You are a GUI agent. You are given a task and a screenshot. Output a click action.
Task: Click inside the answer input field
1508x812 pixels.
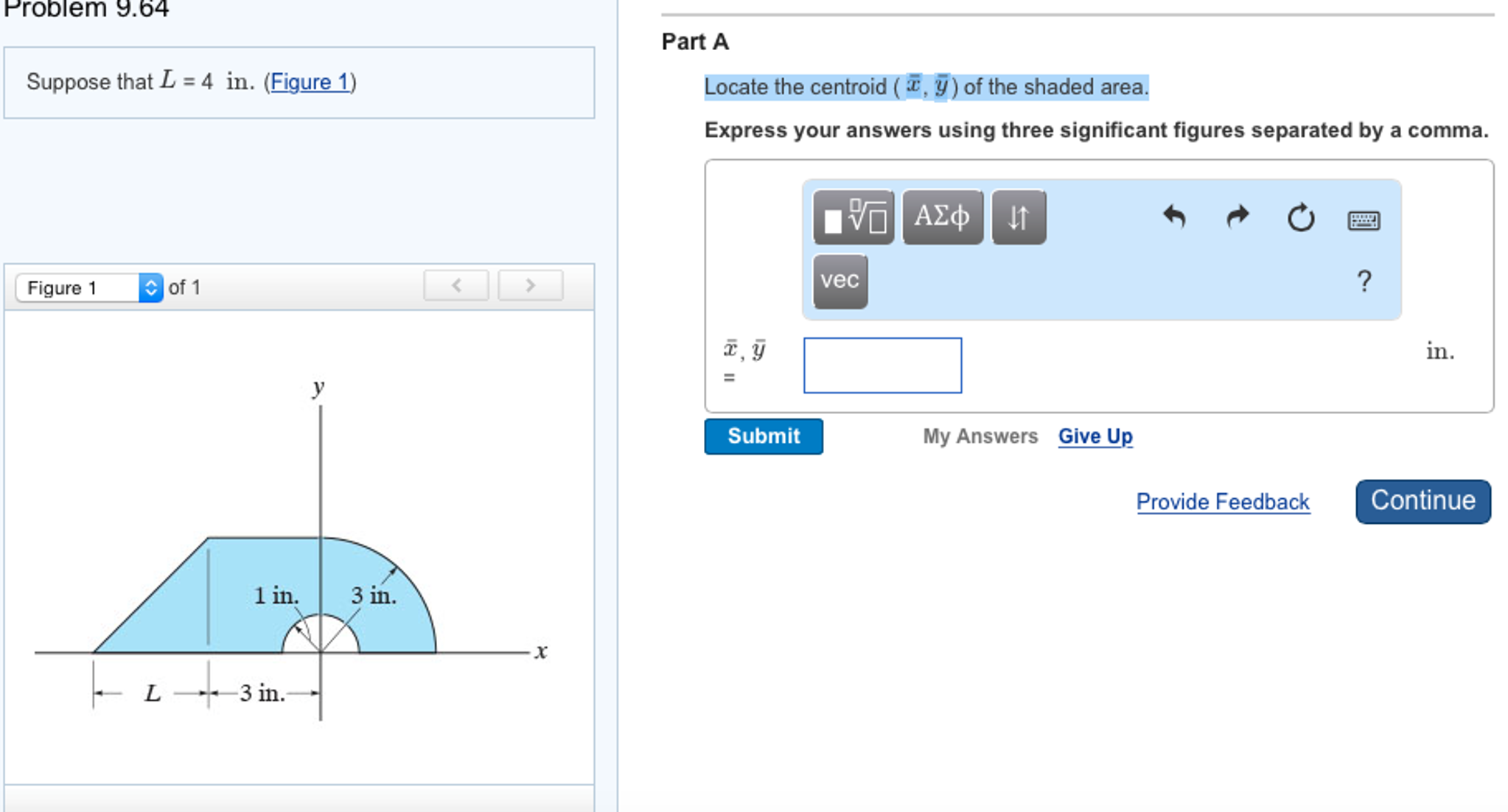click(x=882, y=365)
